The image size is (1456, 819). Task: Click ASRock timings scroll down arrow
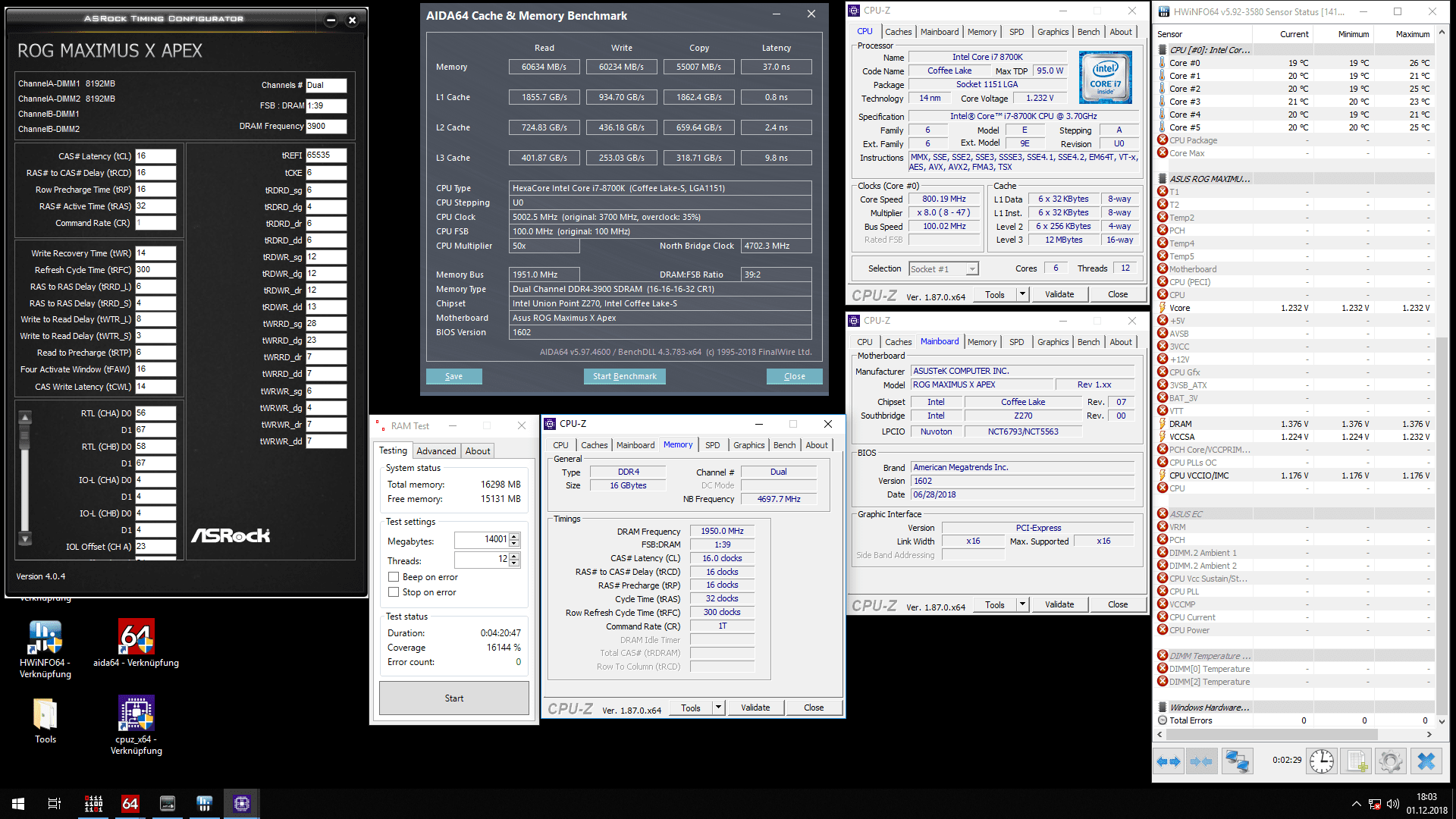25,539
